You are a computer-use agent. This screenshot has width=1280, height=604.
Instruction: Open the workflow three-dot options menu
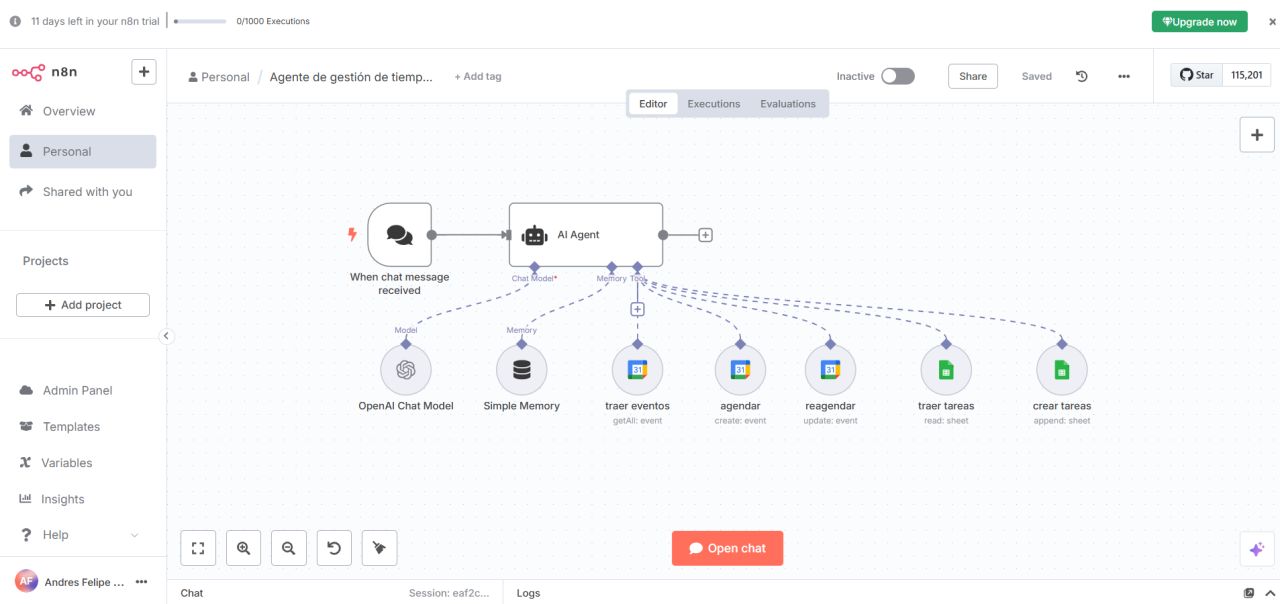tap(1124, 76)
